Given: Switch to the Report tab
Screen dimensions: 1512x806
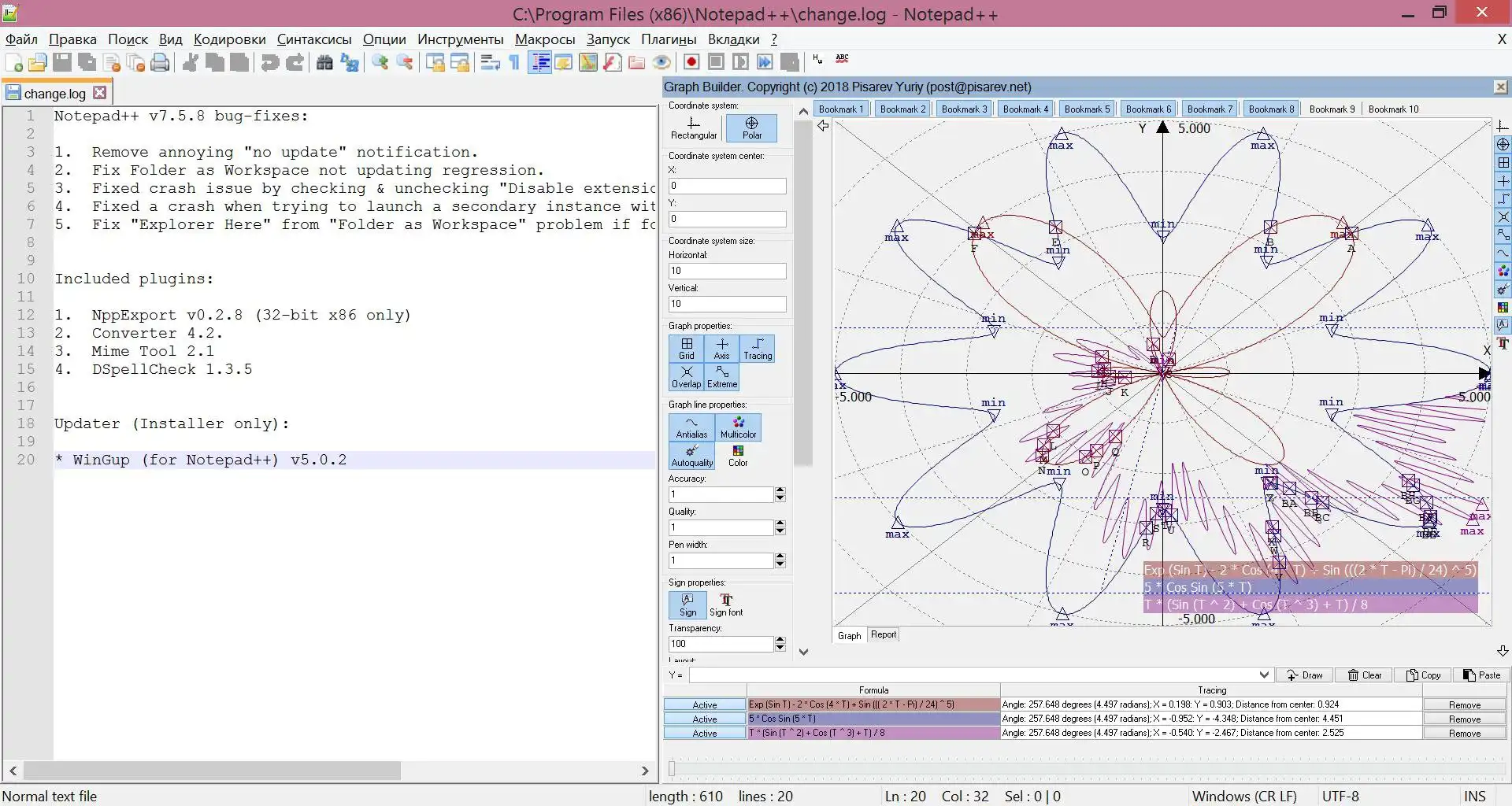Looking at the screenshot, I should pyautogui.click(x=884, y=635).
